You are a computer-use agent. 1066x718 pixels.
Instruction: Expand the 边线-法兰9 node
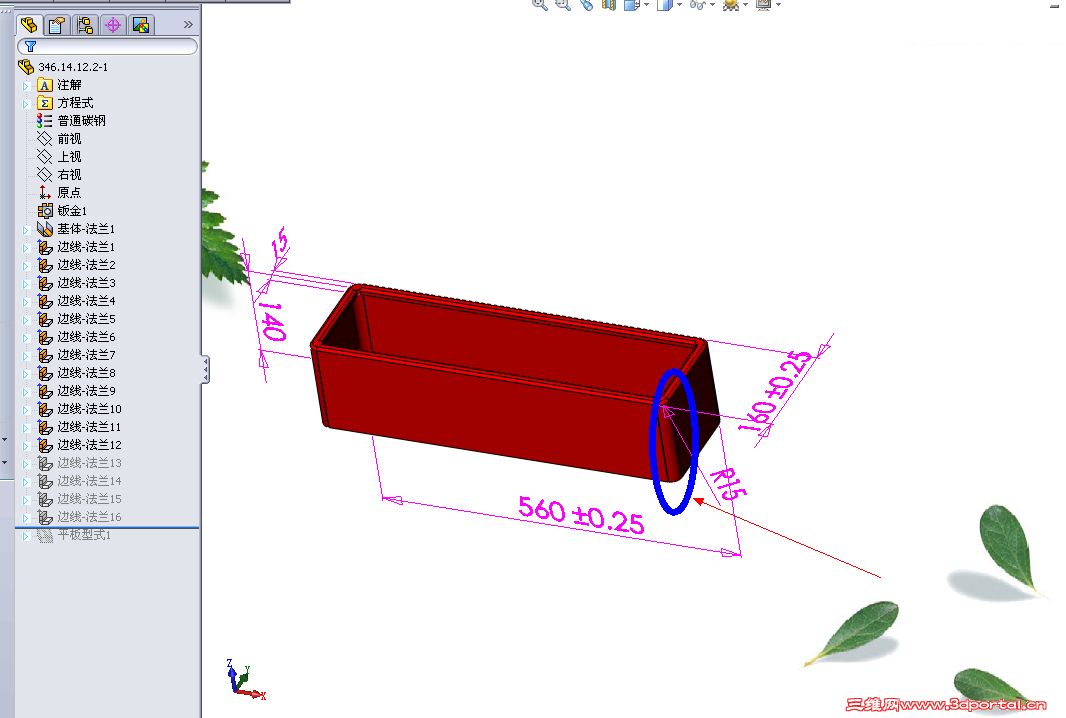click(26, 392)
